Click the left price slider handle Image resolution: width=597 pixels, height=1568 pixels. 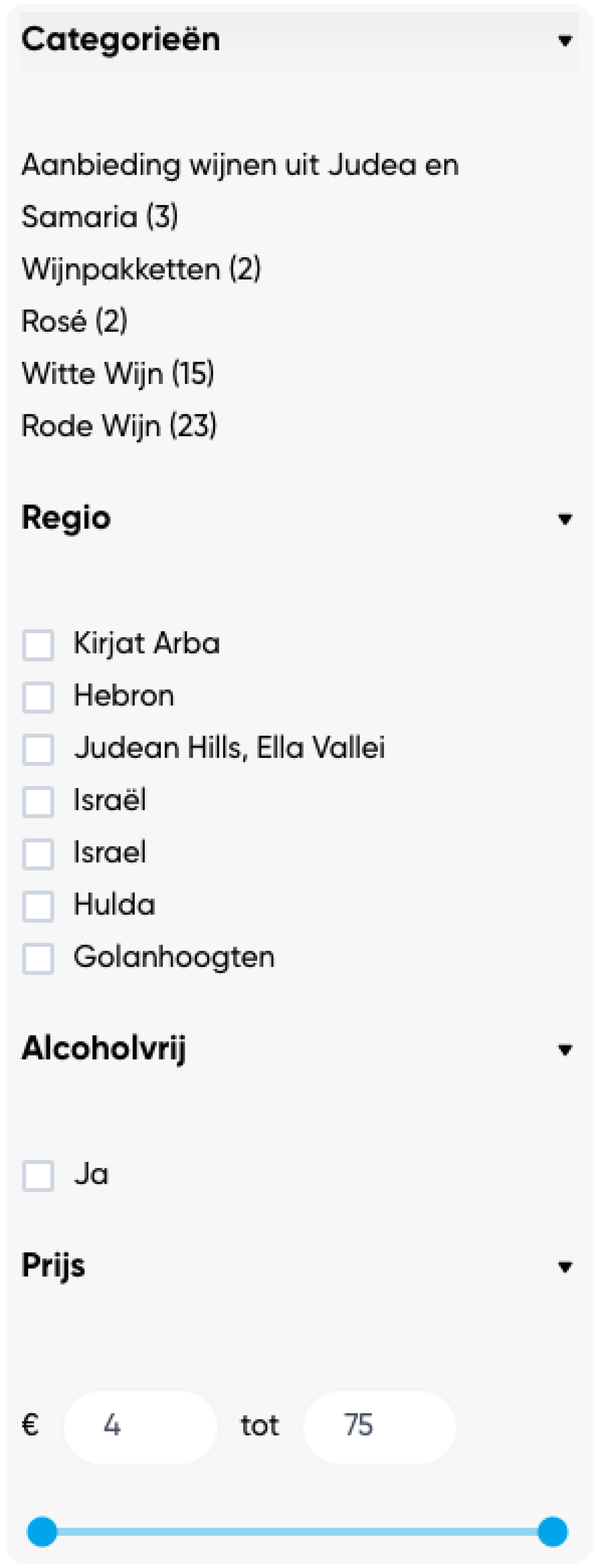click(42, 1531)
